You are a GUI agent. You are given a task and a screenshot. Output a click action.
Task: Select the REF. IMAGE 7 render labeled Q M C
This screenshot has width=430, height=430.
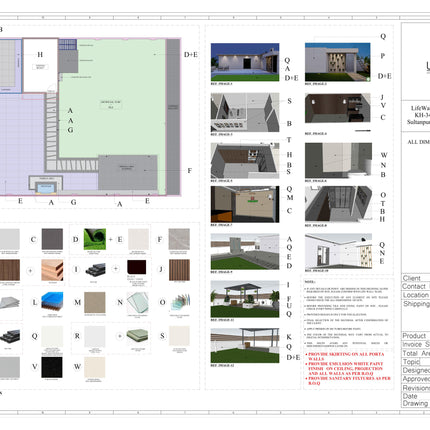tap(245, 204)
